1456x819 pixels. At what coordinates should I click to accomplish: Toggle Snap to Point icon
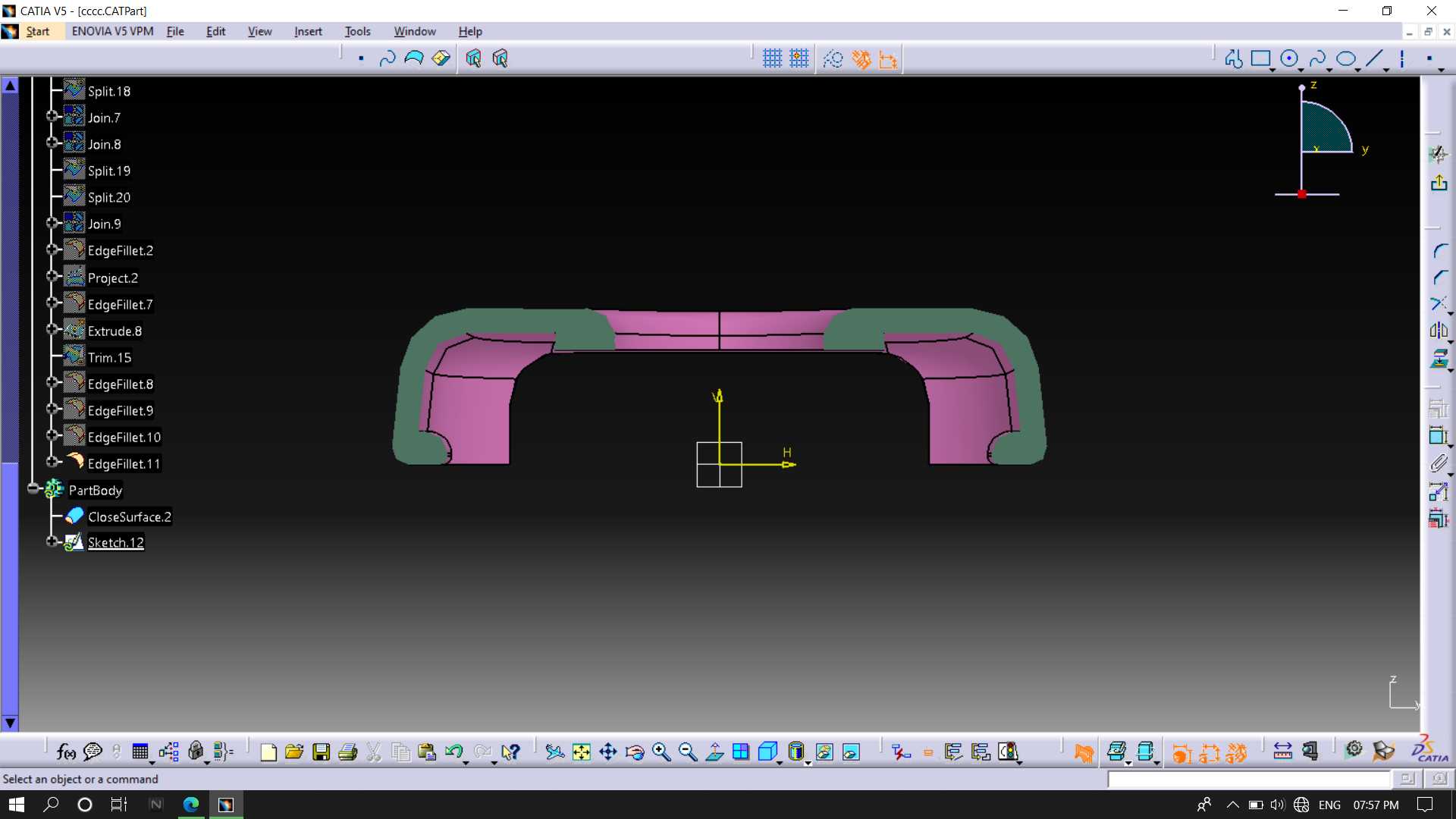(799, 58)
